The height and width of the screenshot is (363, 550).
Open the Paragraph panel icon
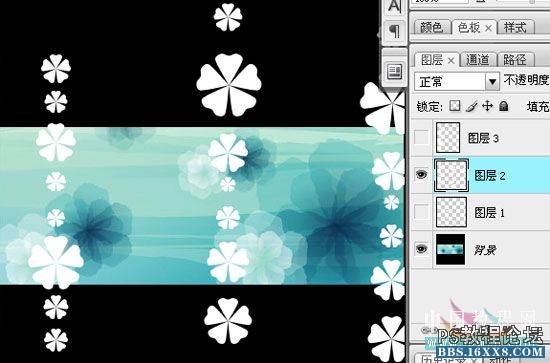pos(395,32)
